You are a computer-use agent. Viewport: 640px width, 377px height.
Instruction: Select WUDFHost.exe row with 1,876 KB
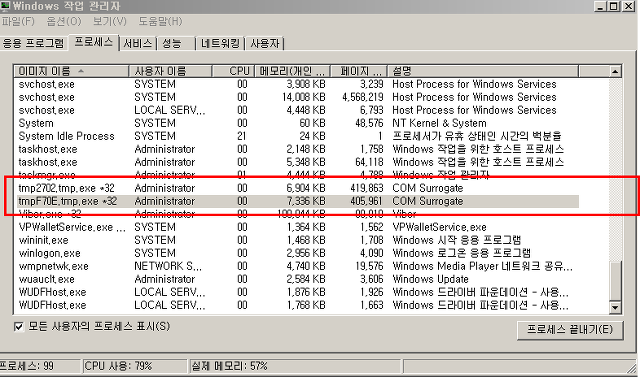pos(298,293)
